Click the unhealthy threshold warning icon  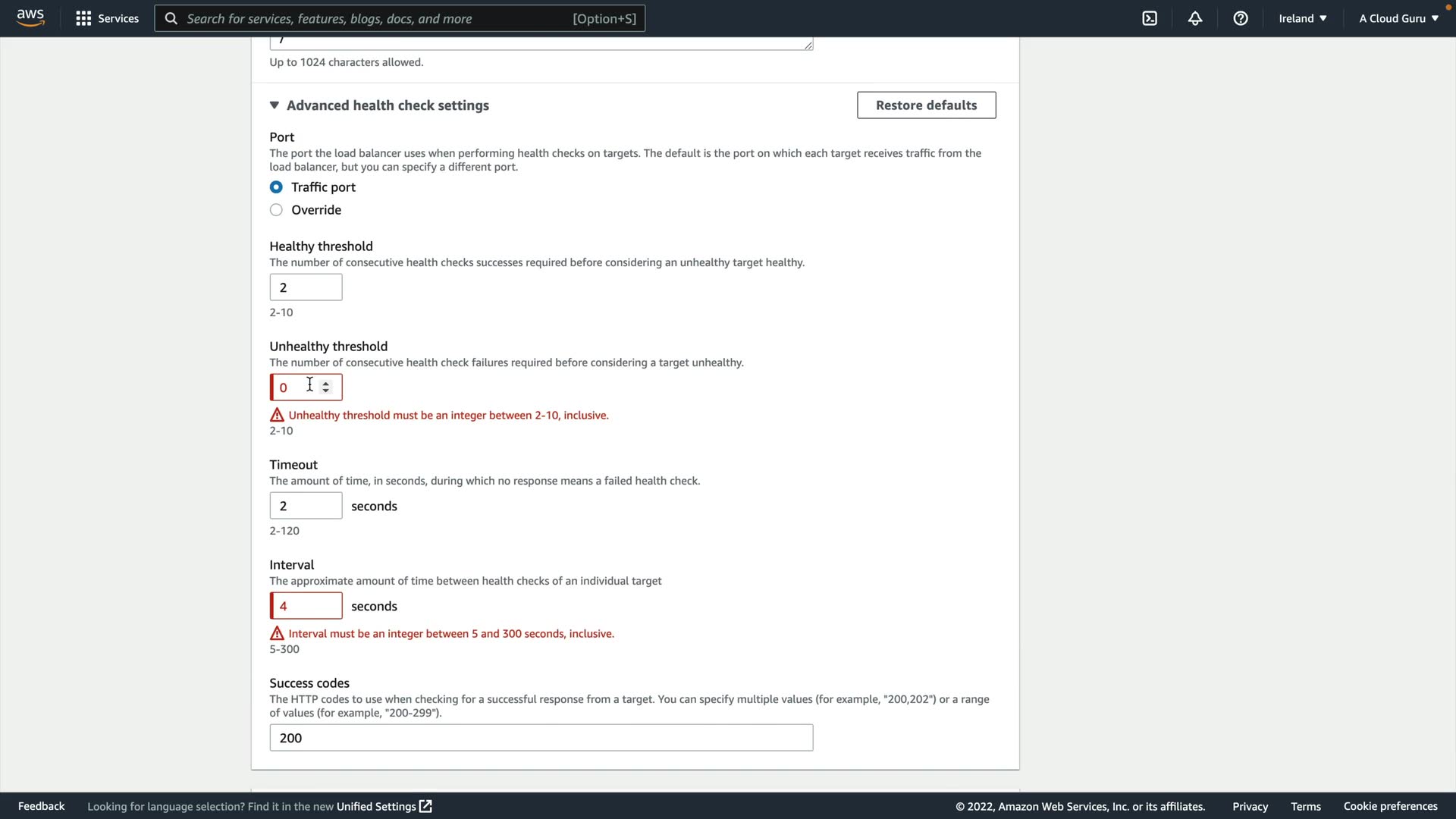coord(277,415)
